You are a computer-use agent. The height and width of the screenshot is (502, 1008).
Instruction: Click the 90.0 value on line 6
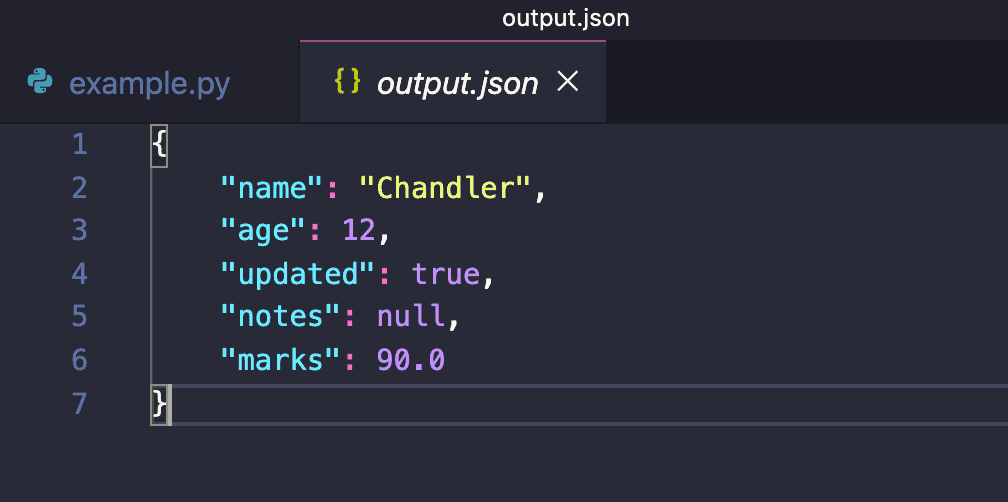point(410,360)
